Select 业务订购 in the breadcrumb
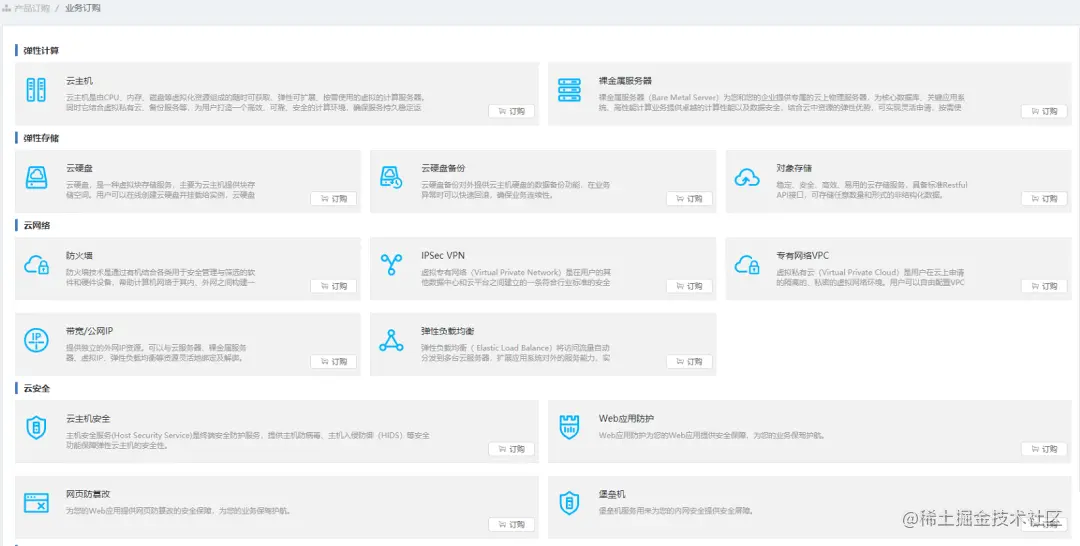The image size is (1080, 546). (83, 8)
